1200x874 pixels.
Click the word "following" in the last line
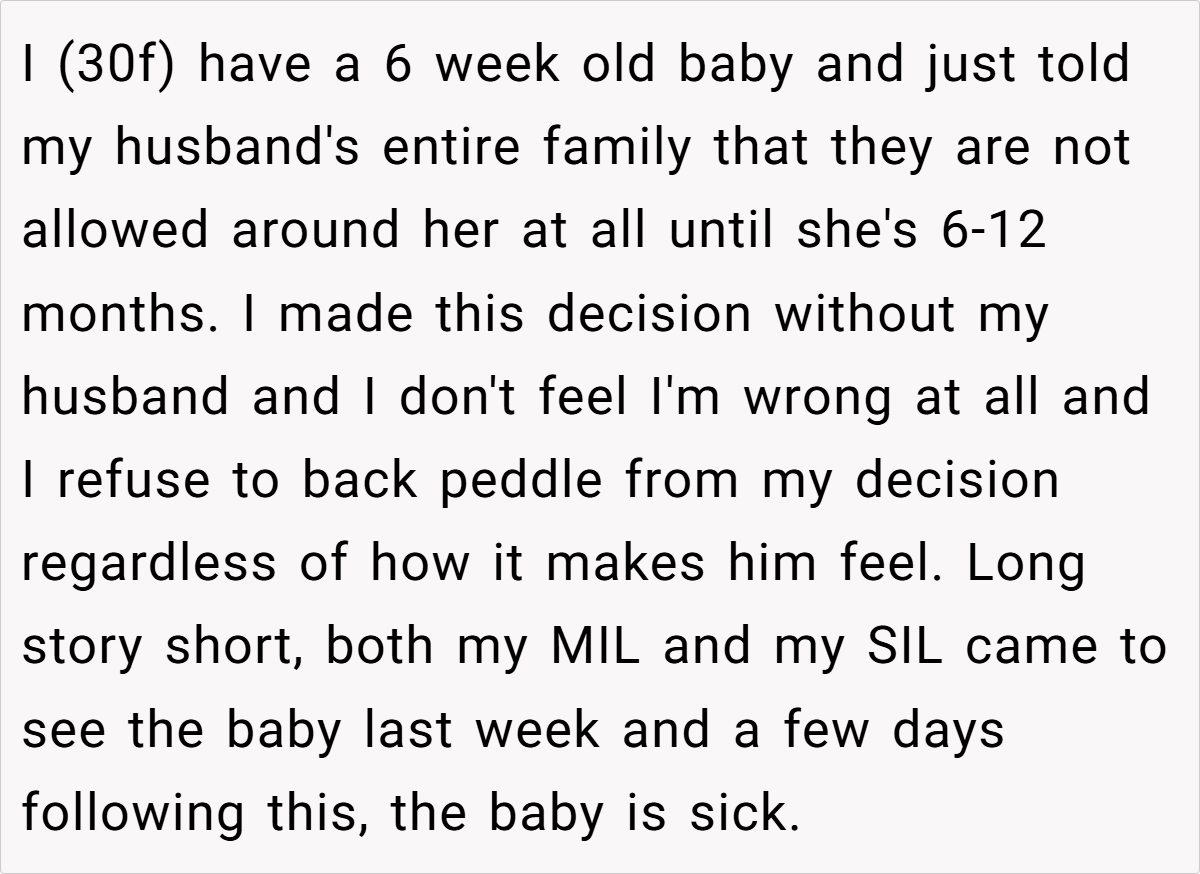click(x=133, y=815)
